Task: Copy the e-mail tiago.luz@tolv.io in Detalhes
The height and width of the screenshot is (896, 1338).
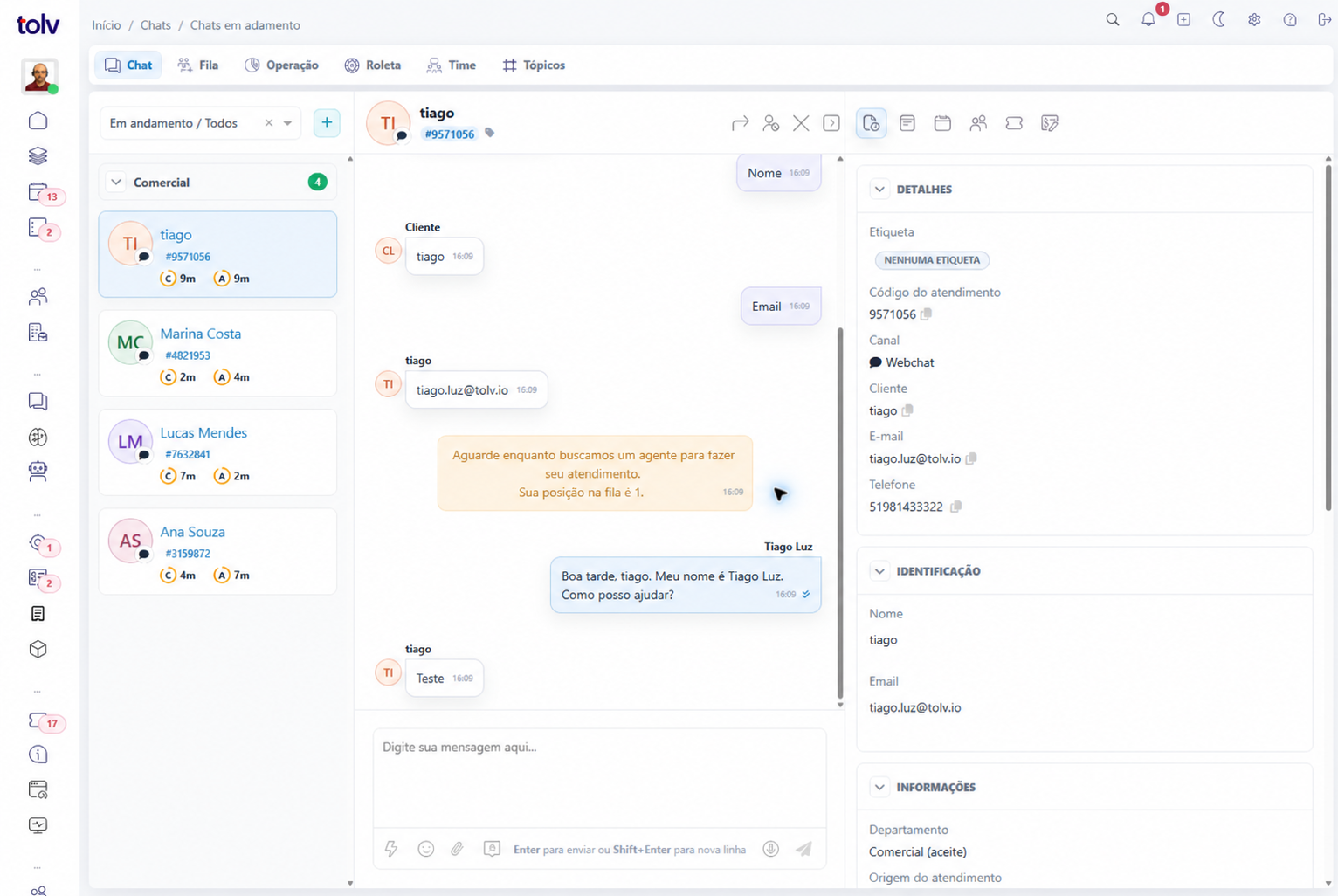Action: (971, 458)
